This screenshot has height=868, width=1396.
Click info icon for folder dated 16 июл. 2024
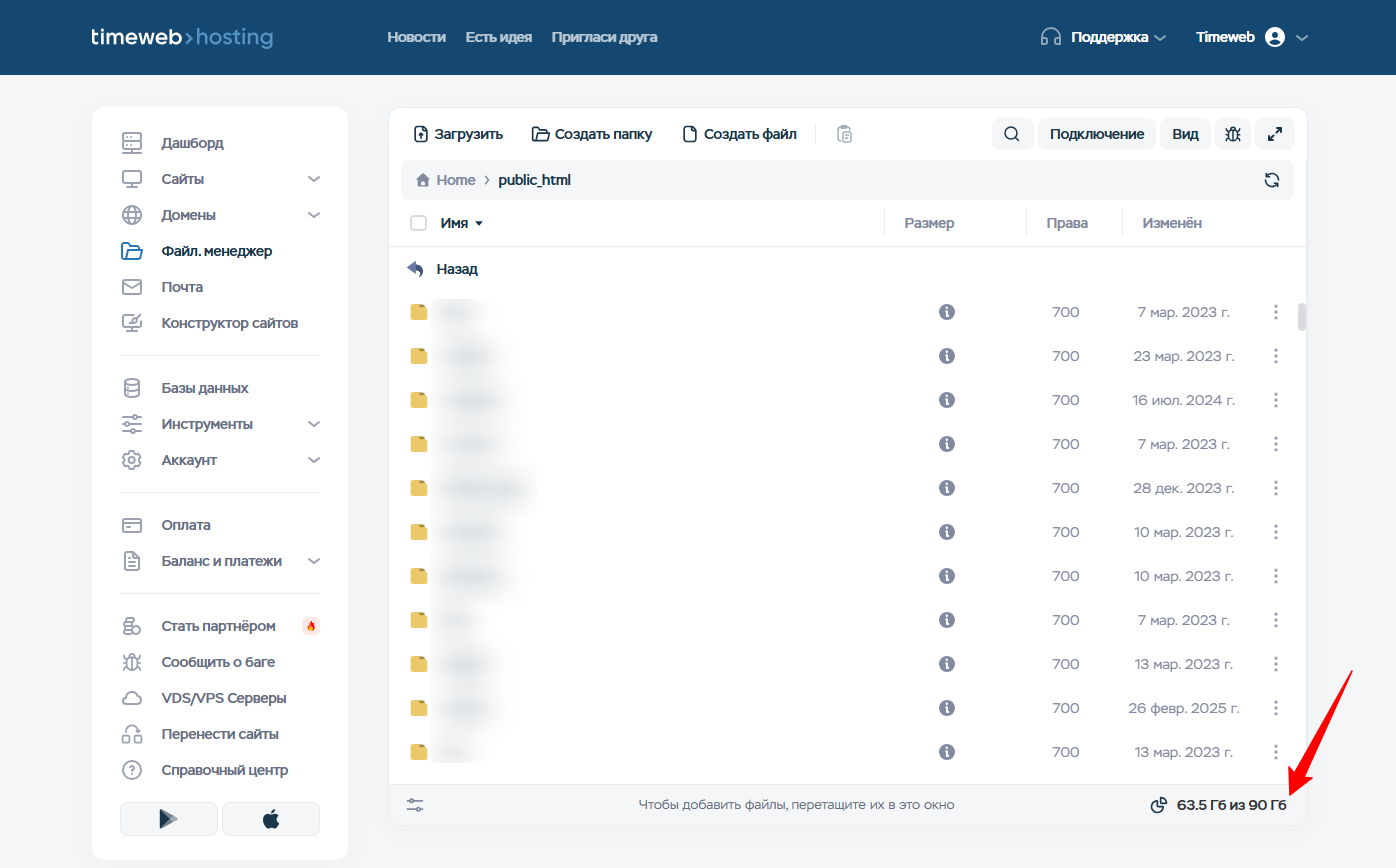pyautogui.click(x=947, y=400)
